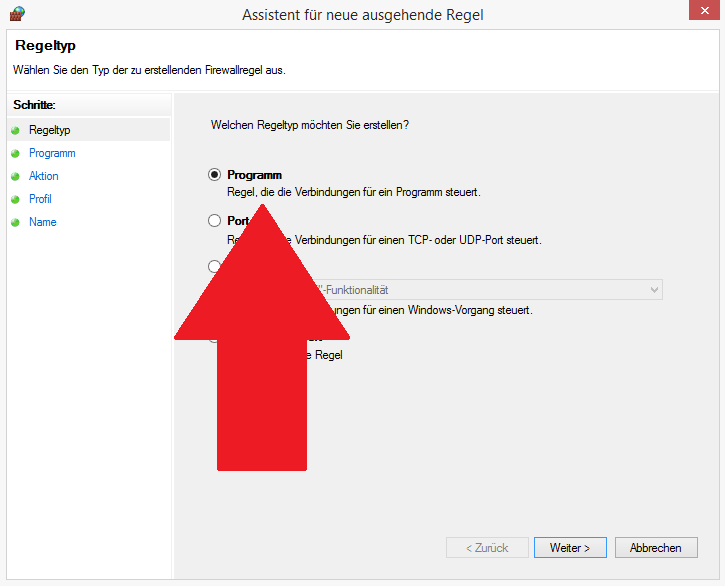Switch to the Name step

tap(43, 222)
